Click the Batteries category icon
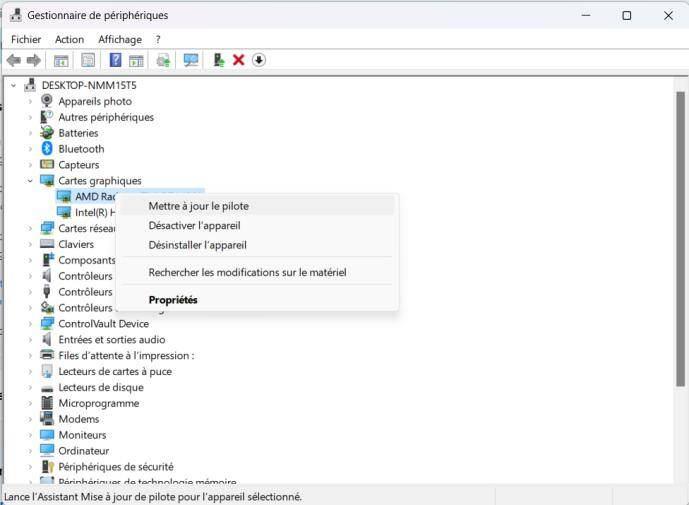This screenshot has height=505, width=689. (x=47, y=132)
